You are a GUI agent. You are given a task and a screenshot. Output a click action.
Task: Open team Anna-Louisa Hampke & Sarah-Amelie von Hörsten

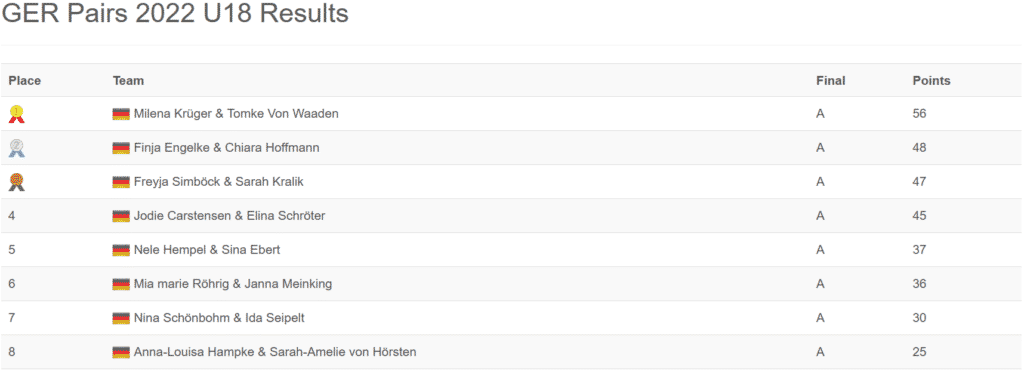tap(275, 352)
